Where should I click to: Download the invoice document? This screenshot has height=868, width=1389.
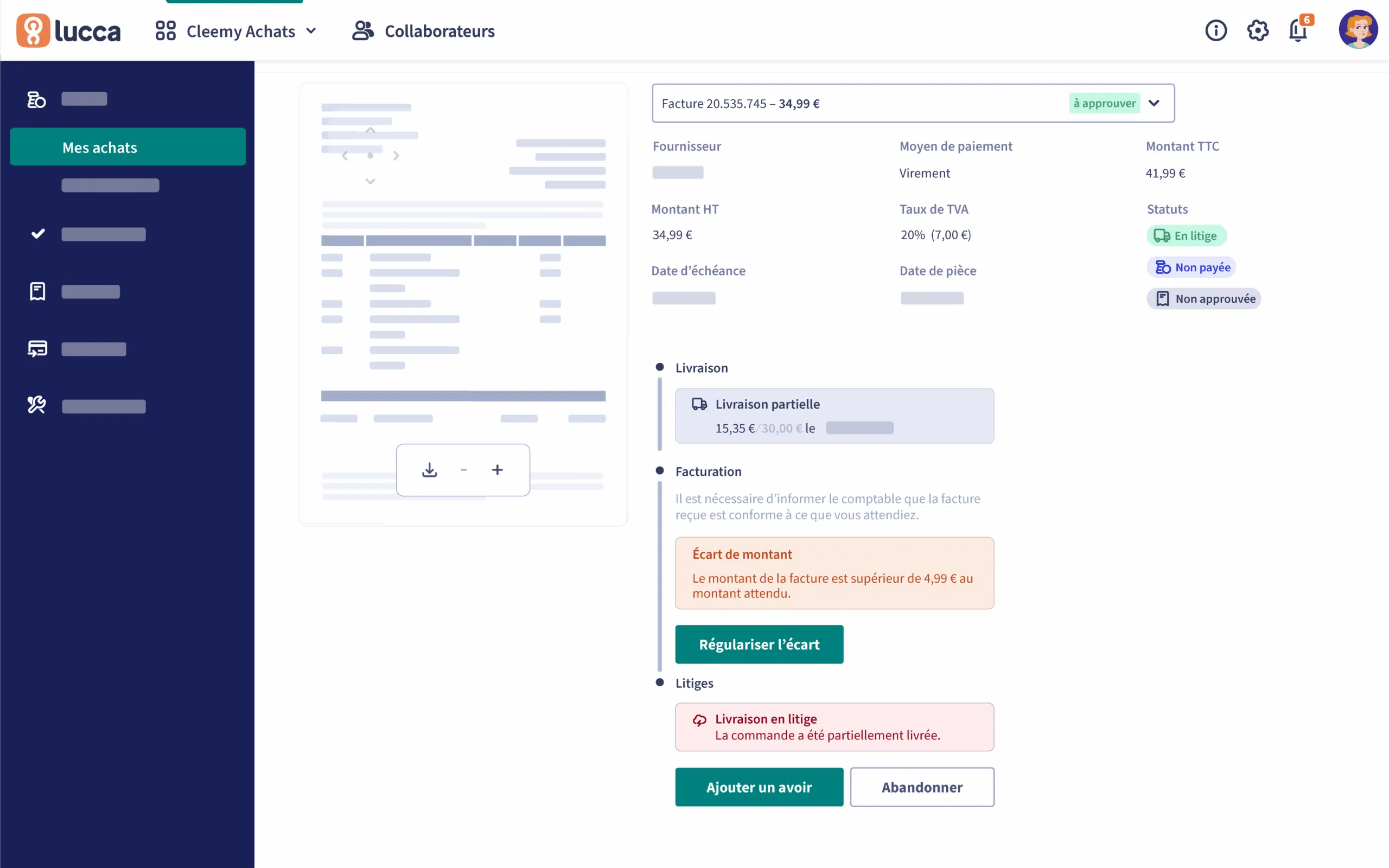pos(429,470)
